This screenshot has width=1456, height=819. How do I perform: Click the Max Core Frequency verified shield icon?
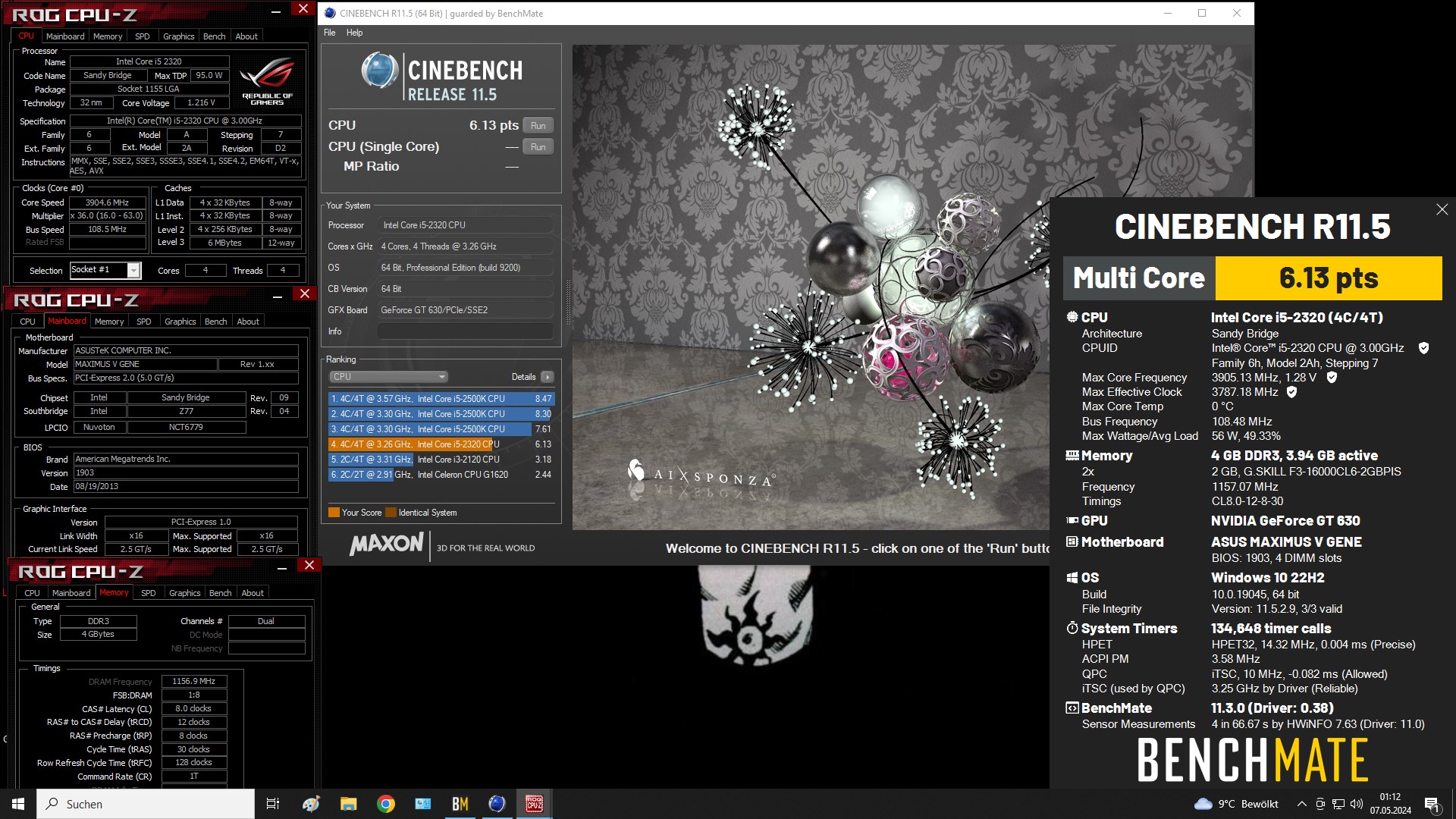(x=1331, y=378)
